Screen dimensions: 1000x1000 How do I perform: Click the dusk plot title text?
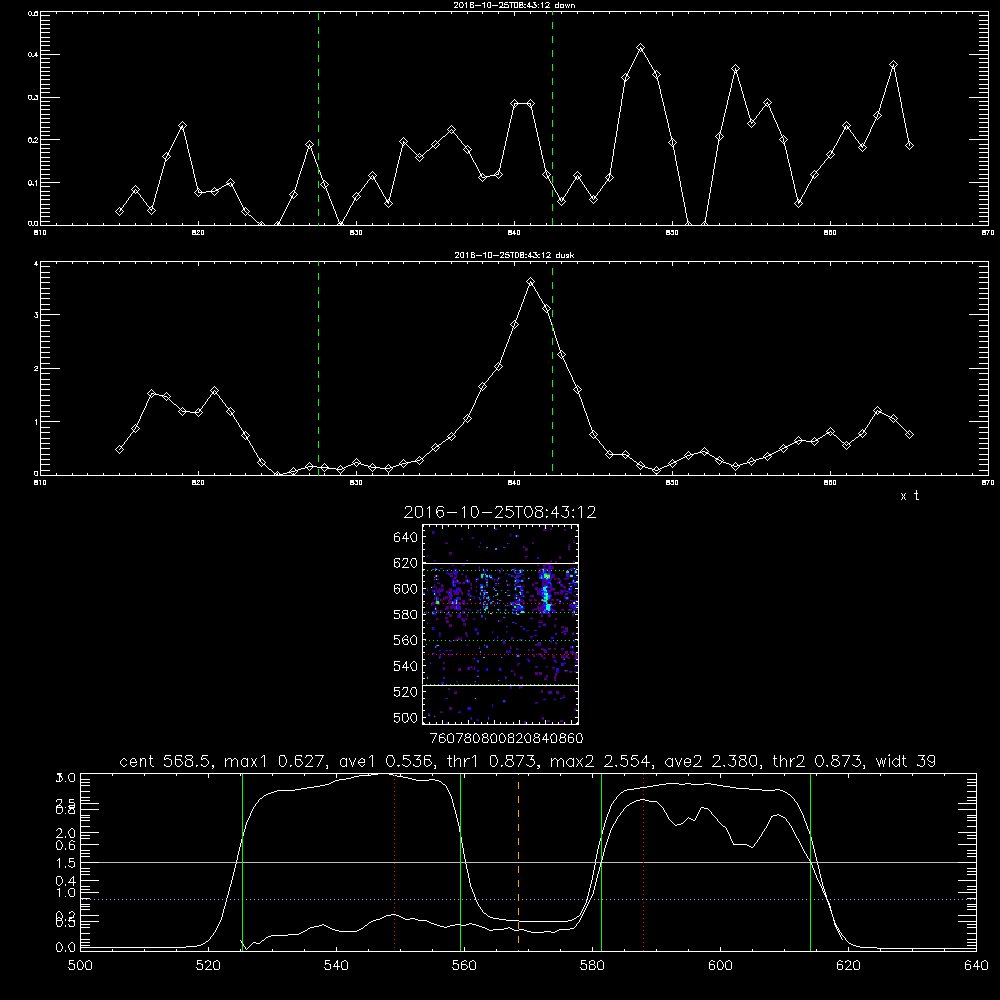coord(514,255)
